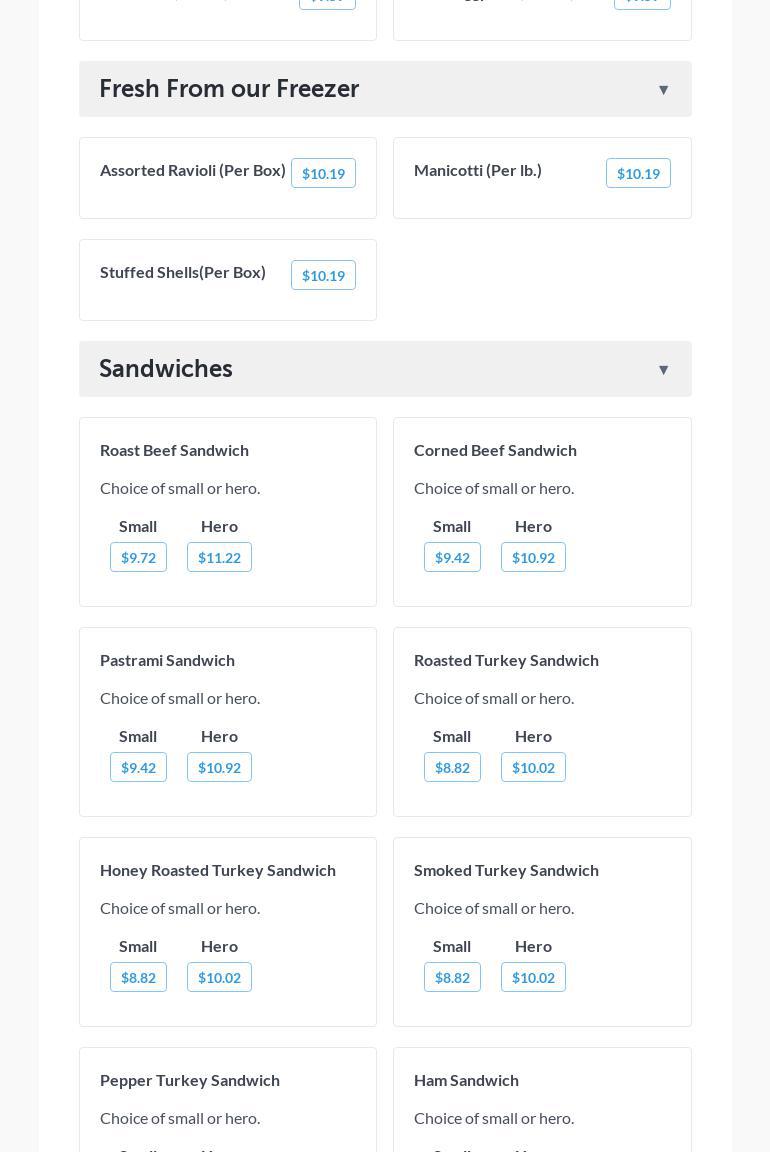Click the Sandwiches category header
Image resolution: width=770 pixels, height=1152 pixels.
(x=166, y=369)
